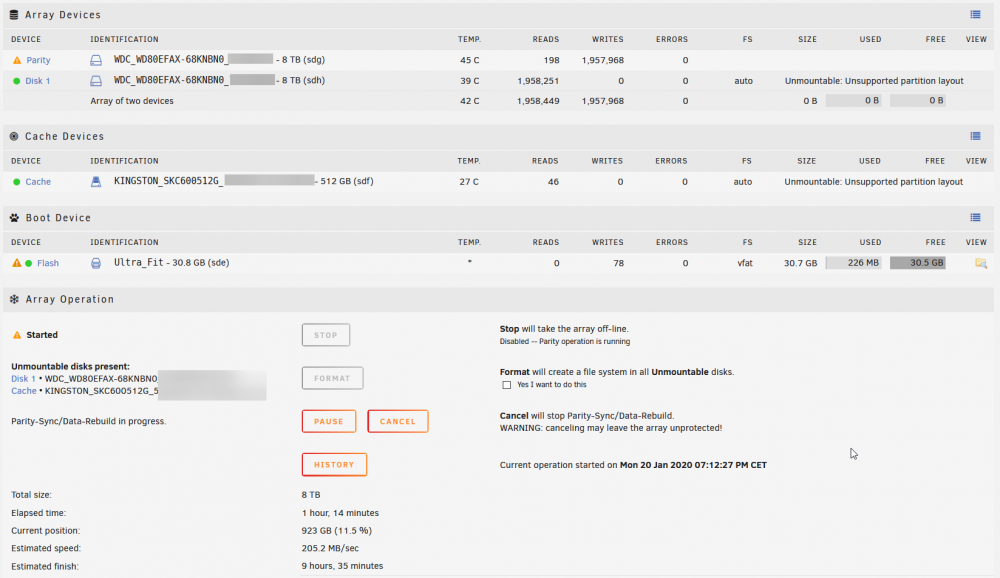Image resolution: width=1000 pixels, height=578 pixels.
Task: Click Parity temperature 45 C value
Action: coord(469,60)
